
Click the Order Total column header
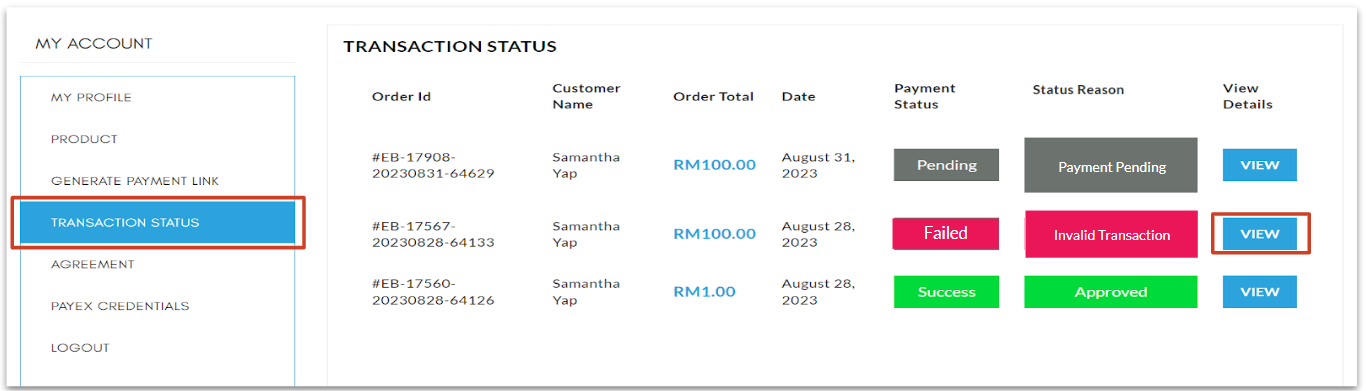(x=713, y=97)
